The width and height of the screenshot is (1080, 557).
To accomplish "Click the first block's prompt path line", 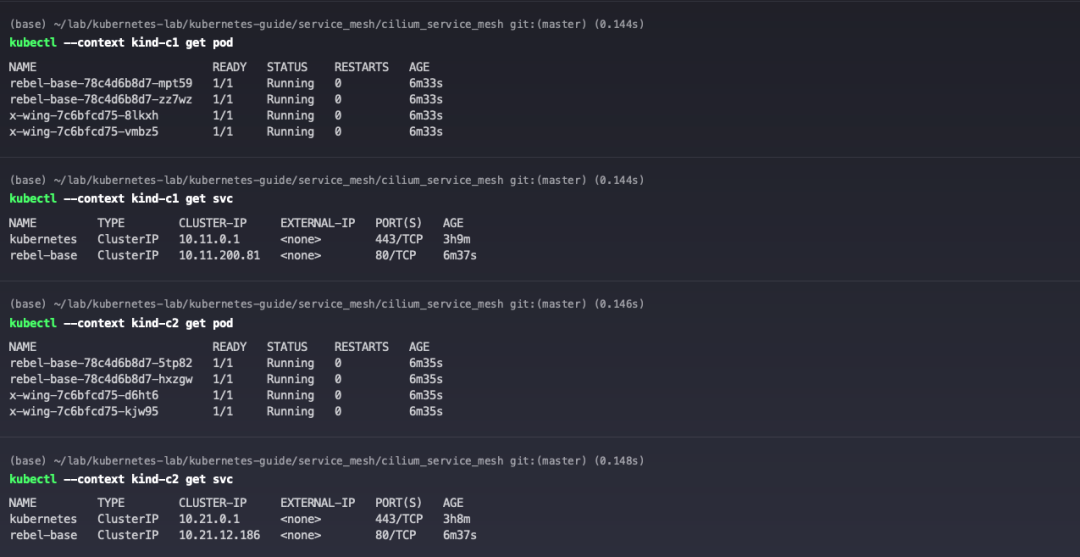I will [x=326, y=24].
